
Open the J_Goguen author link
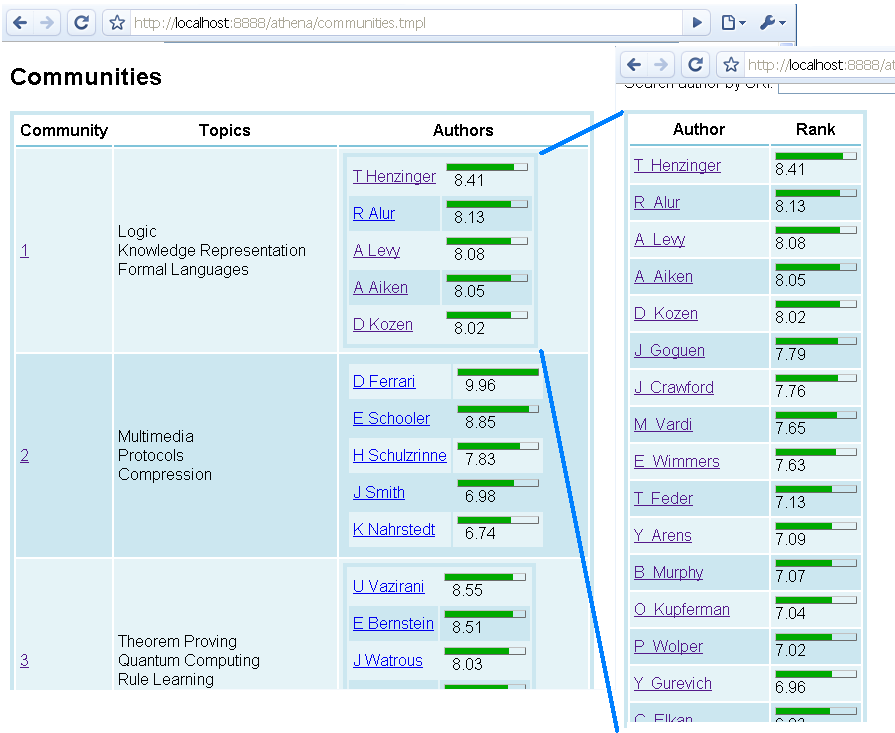tap(669, 351)
